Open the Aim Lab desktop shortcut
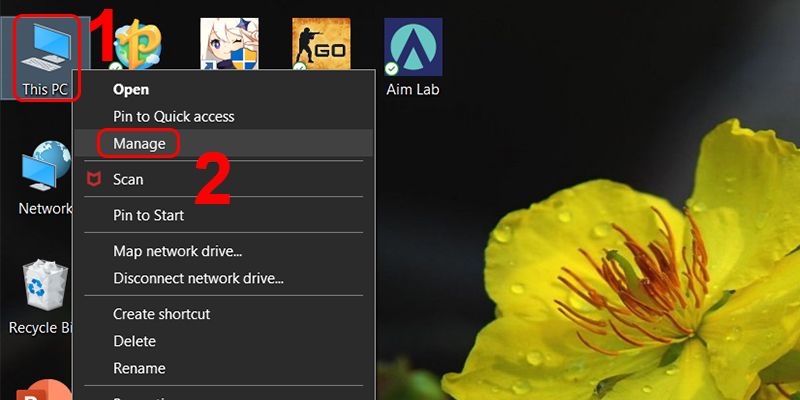Screen dimensions: 800x400 [413, 48]
